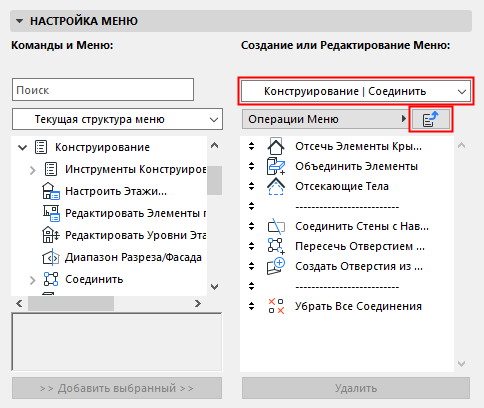Click the Инструменты Конструирования list icon
484x408 pixels.
tap(51, 169)
